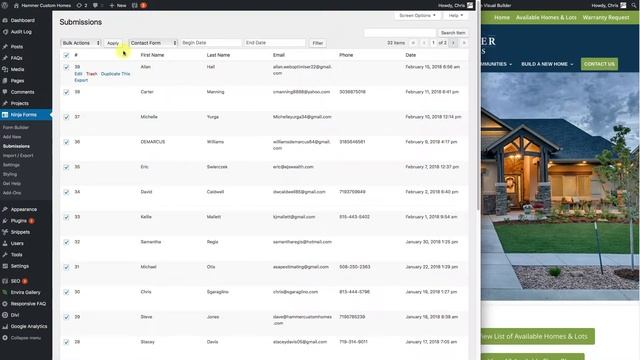This screenshot has height=360, width=640.
Task: Select Available Homes & Lots nav item
Action: (x=546, y=18)
